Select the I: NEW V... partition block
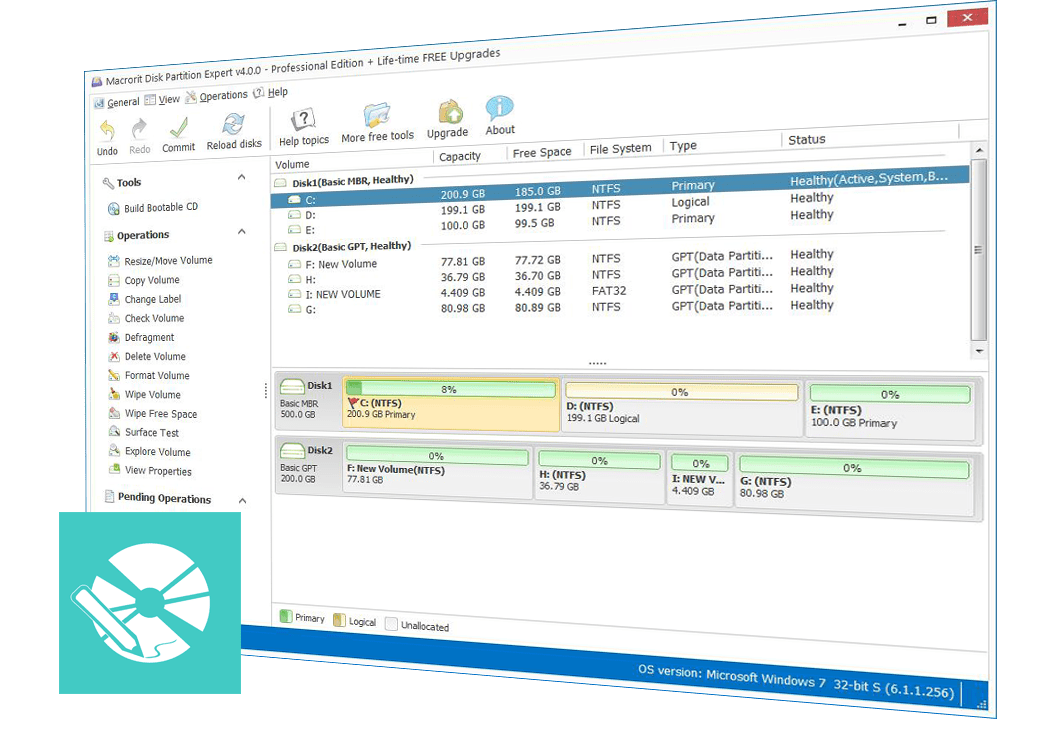 [699, 480]
